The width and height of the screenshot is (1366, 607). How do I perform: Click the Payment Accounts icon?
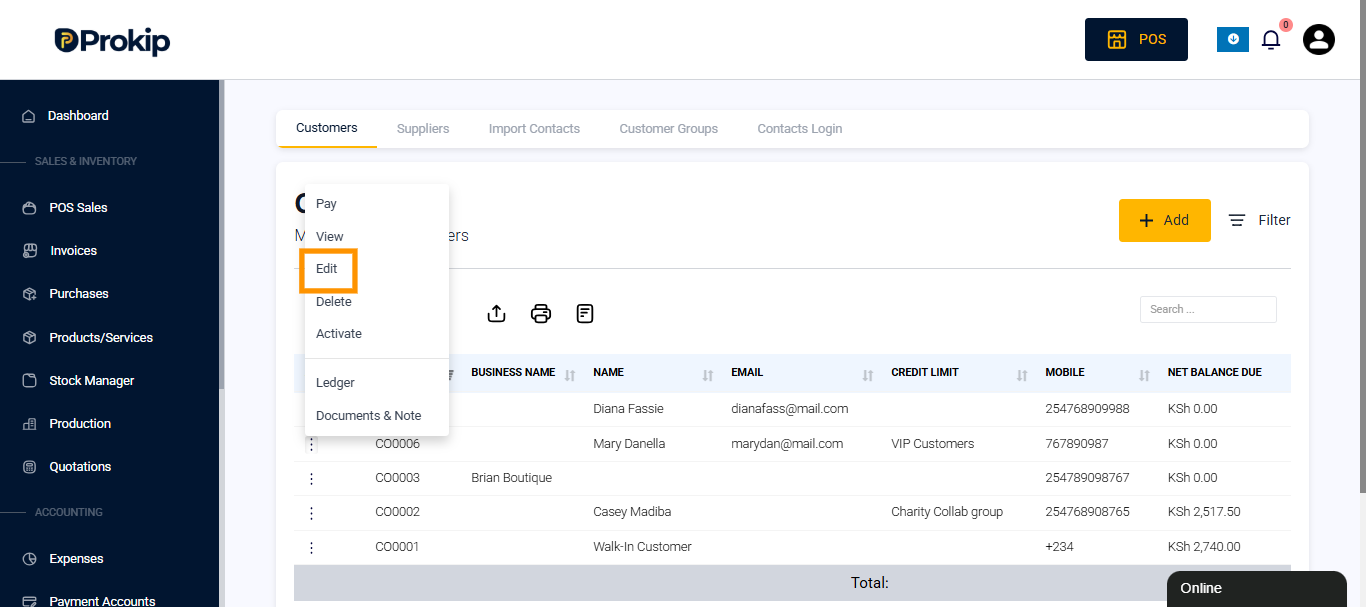[29, 601]
